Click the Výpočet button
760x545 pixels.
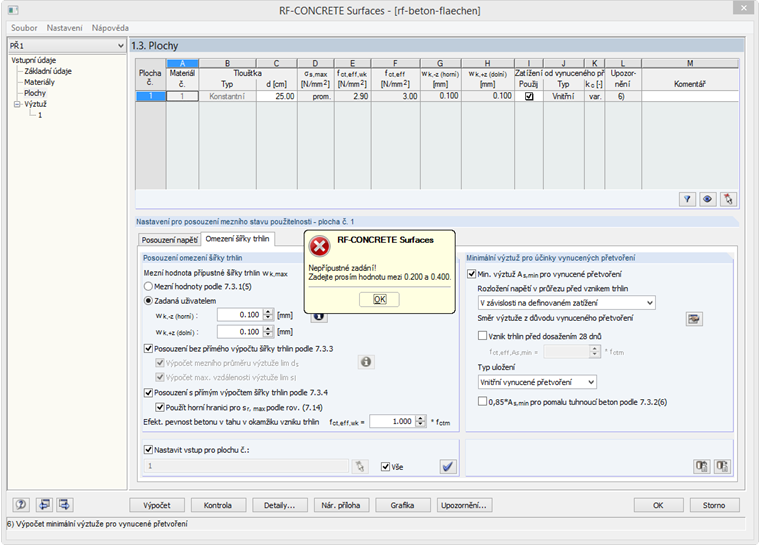pyautogui.click(x=157, y=505)
